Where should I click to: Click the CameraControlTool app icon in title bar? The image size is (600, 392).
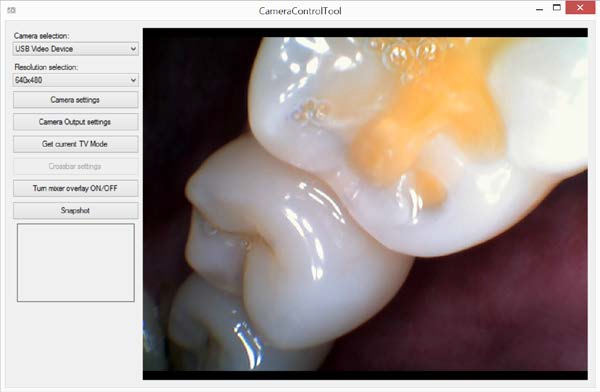click(x=11, y=10)
